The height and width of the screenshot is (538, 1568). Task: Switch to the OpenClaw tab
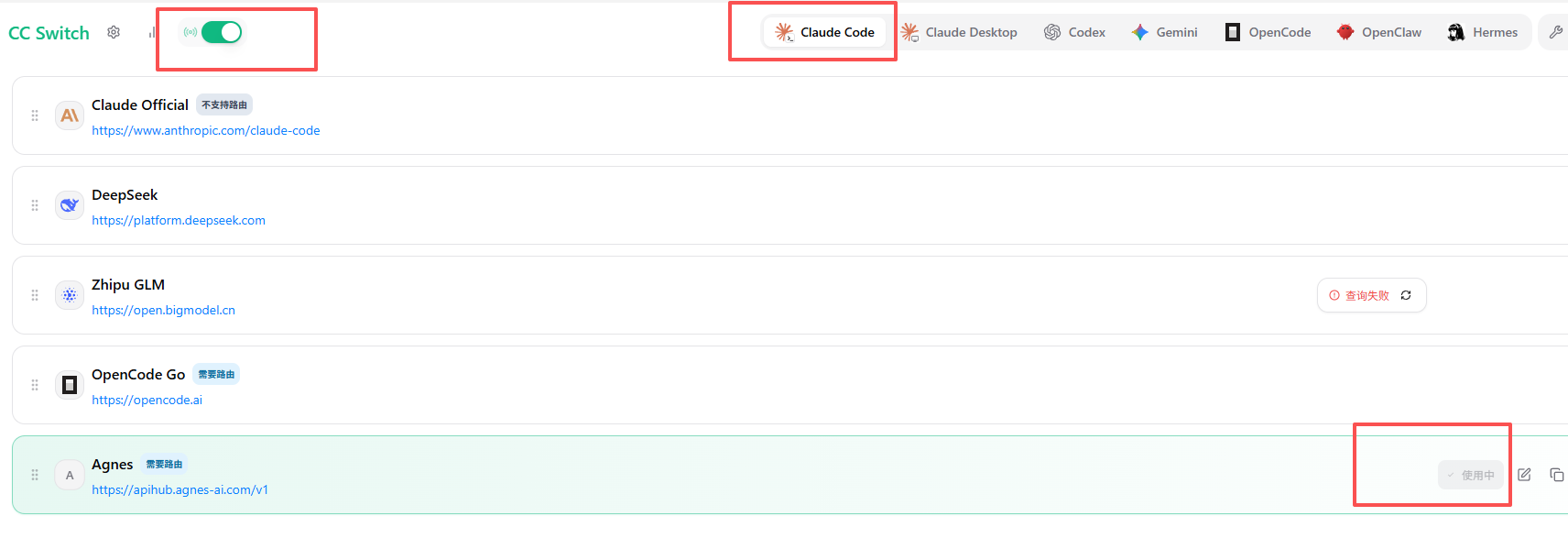(1379, 32)
